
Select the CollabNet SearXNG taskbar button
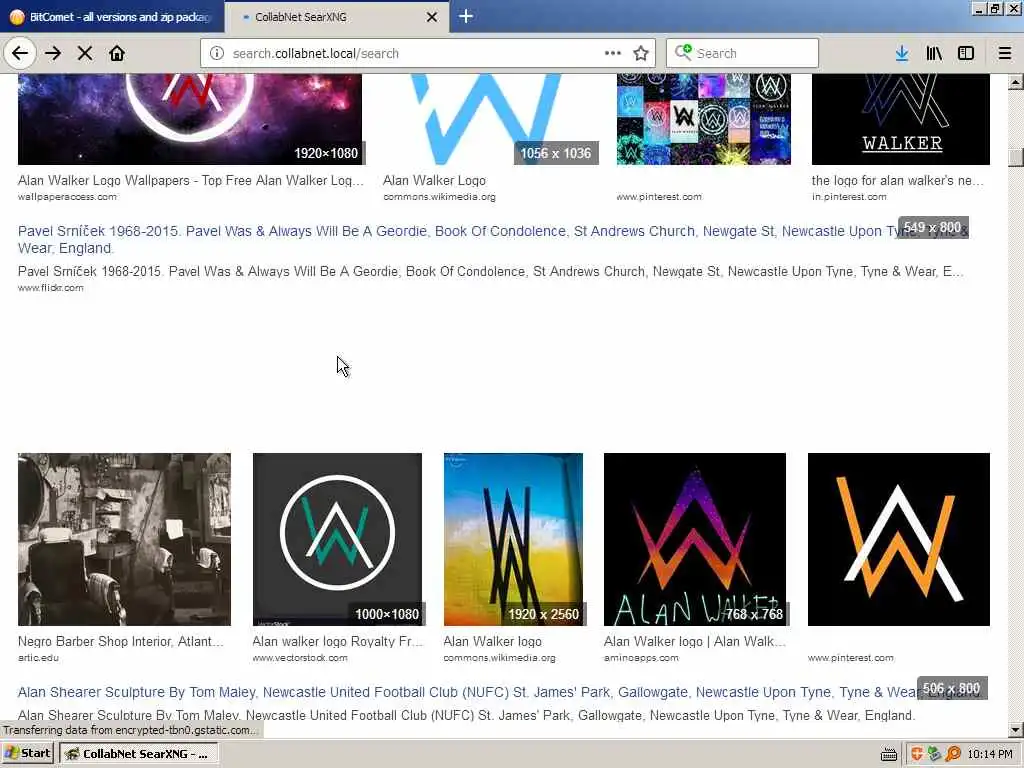[x=139, y=754]
